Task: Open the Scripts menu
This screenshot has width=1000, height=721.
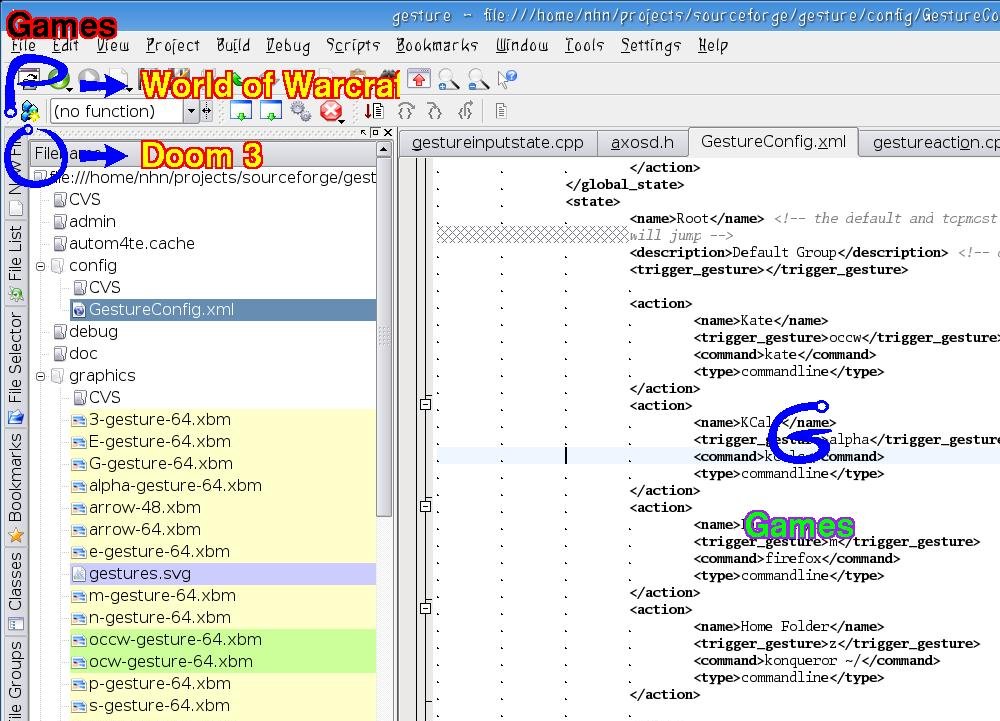Action: pos(353,45)
